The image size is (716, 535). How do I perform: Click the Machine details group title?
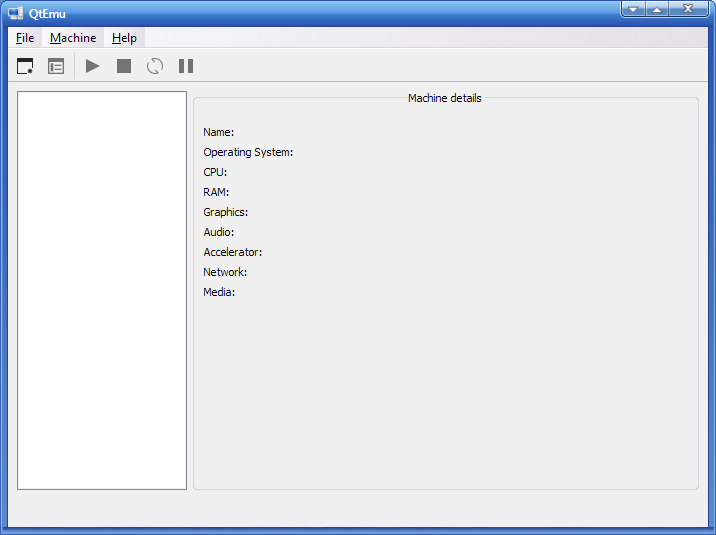coord(445,98)
